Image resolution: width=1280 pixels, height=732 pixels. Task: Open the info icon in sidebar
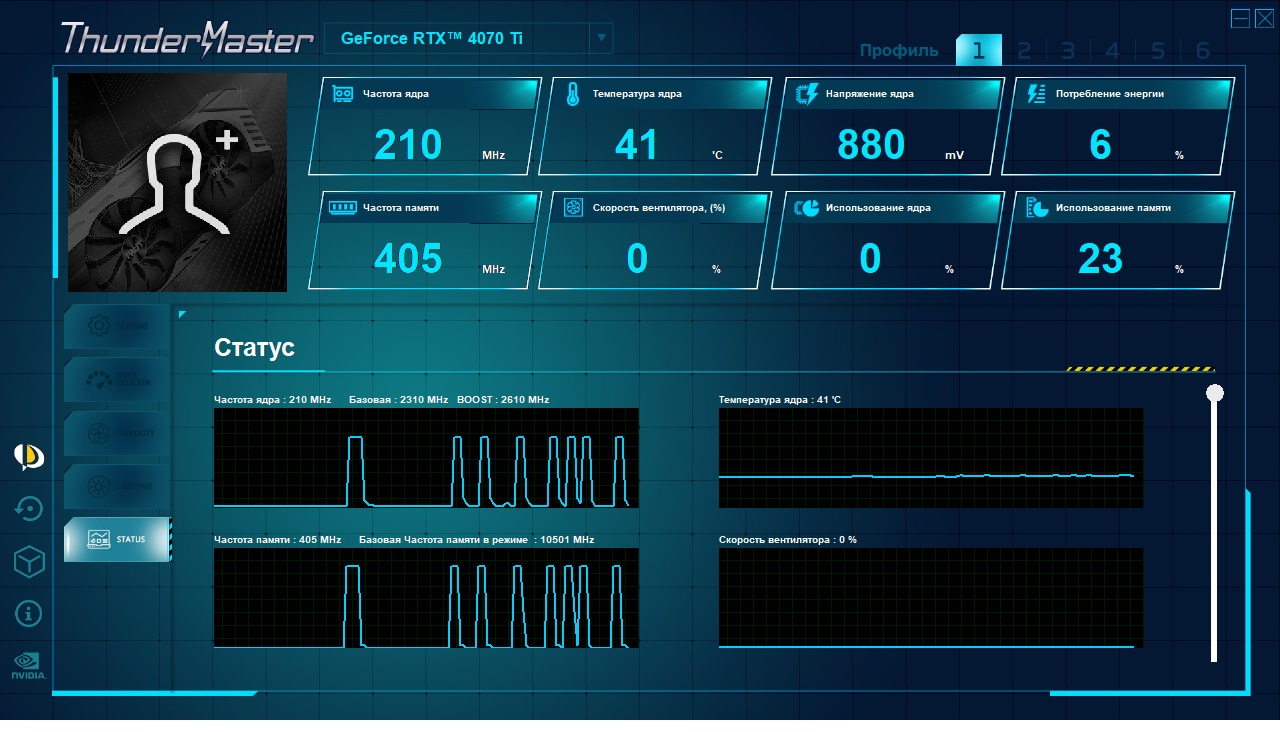29,613
